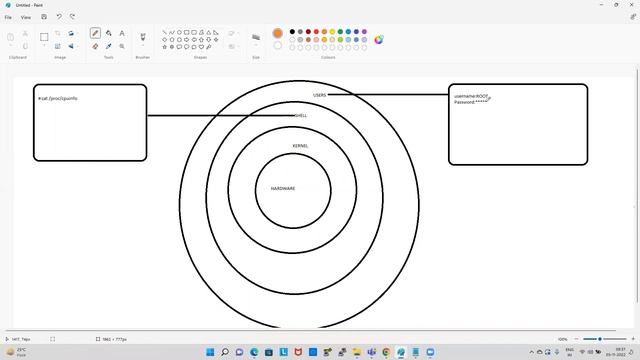Screen dimensions: 640x360
Task: Choose the red colour swatch
Action: click(316, 31)
